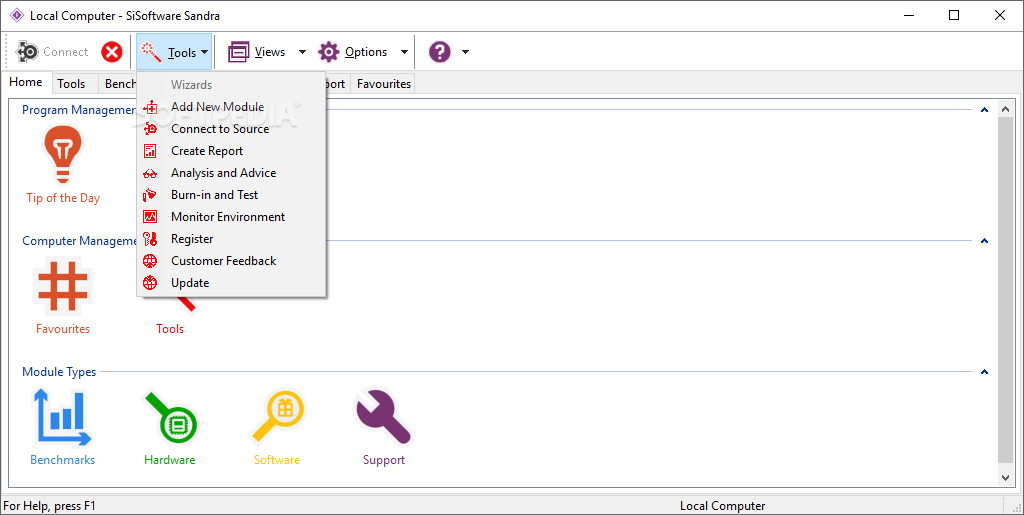Click the Connect to Source menu icon
This screenshot has width=1024, height=515.
[150, 129]
